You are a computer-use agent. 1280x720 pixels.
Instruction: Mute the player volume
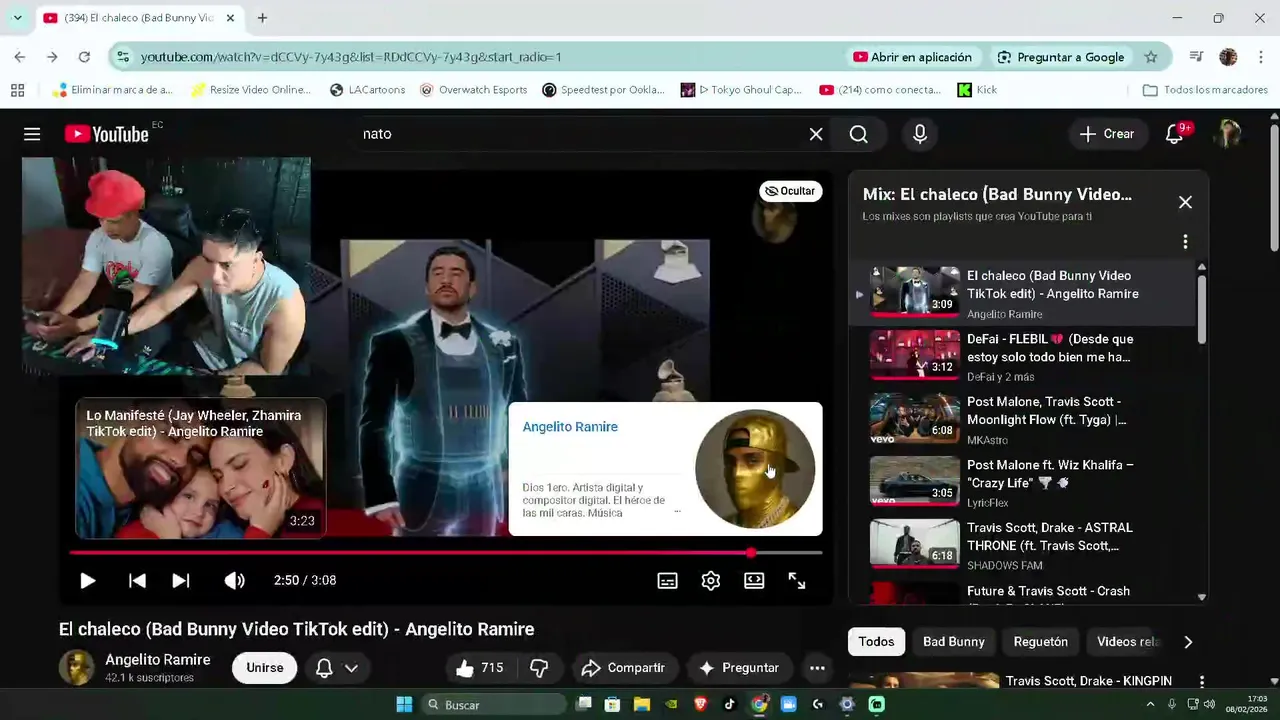click(234, 580)
